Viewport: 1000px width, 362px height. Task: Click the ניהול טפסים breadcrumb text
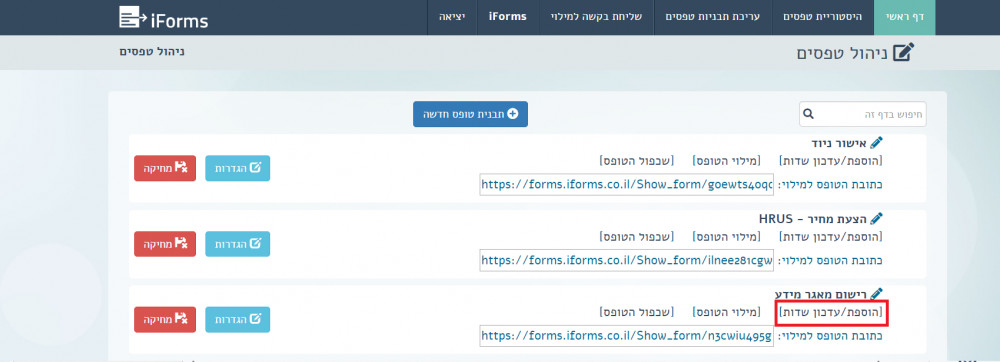(x=152, y=51)
